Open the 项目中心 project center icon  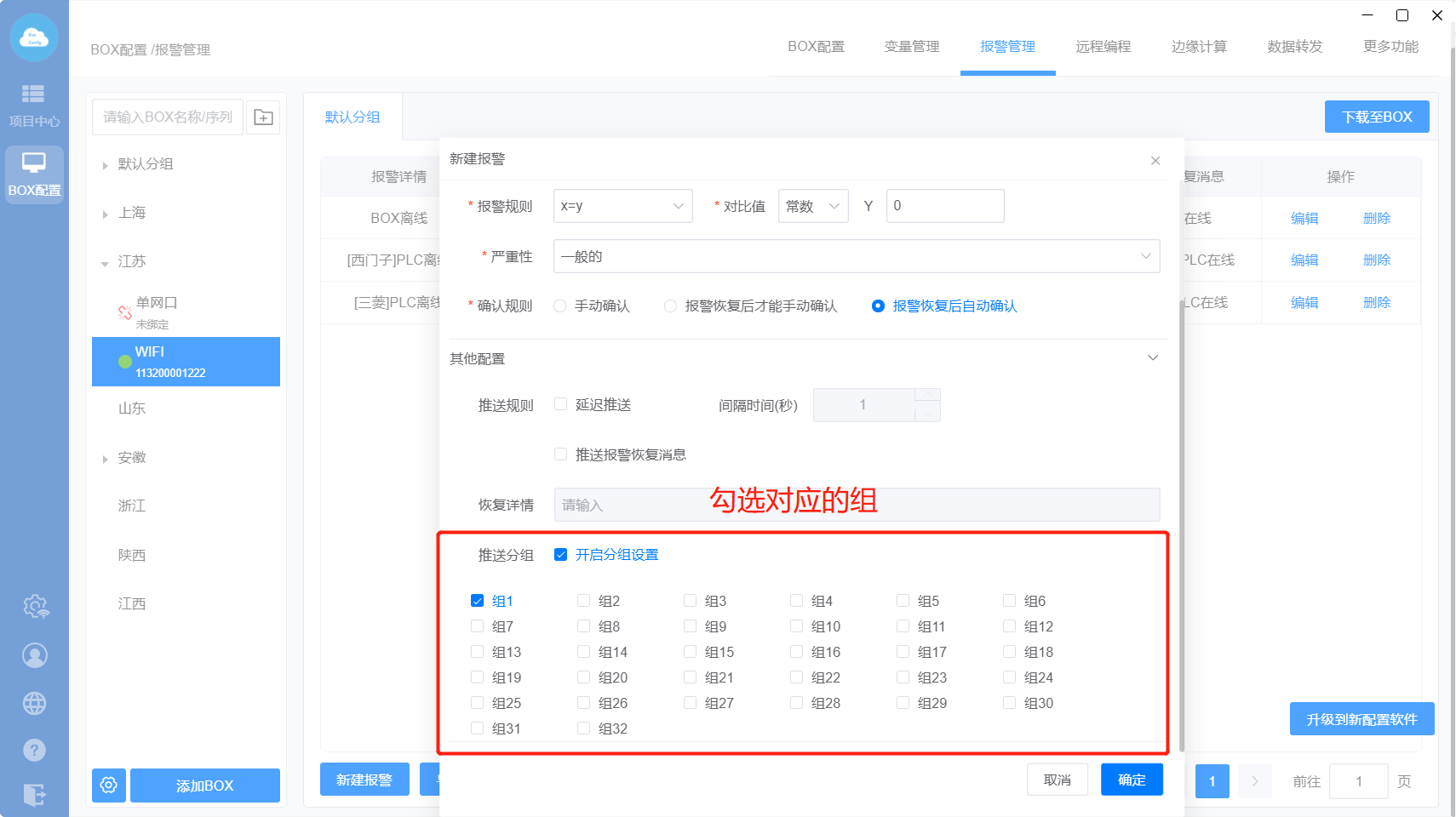coord(34,105)
